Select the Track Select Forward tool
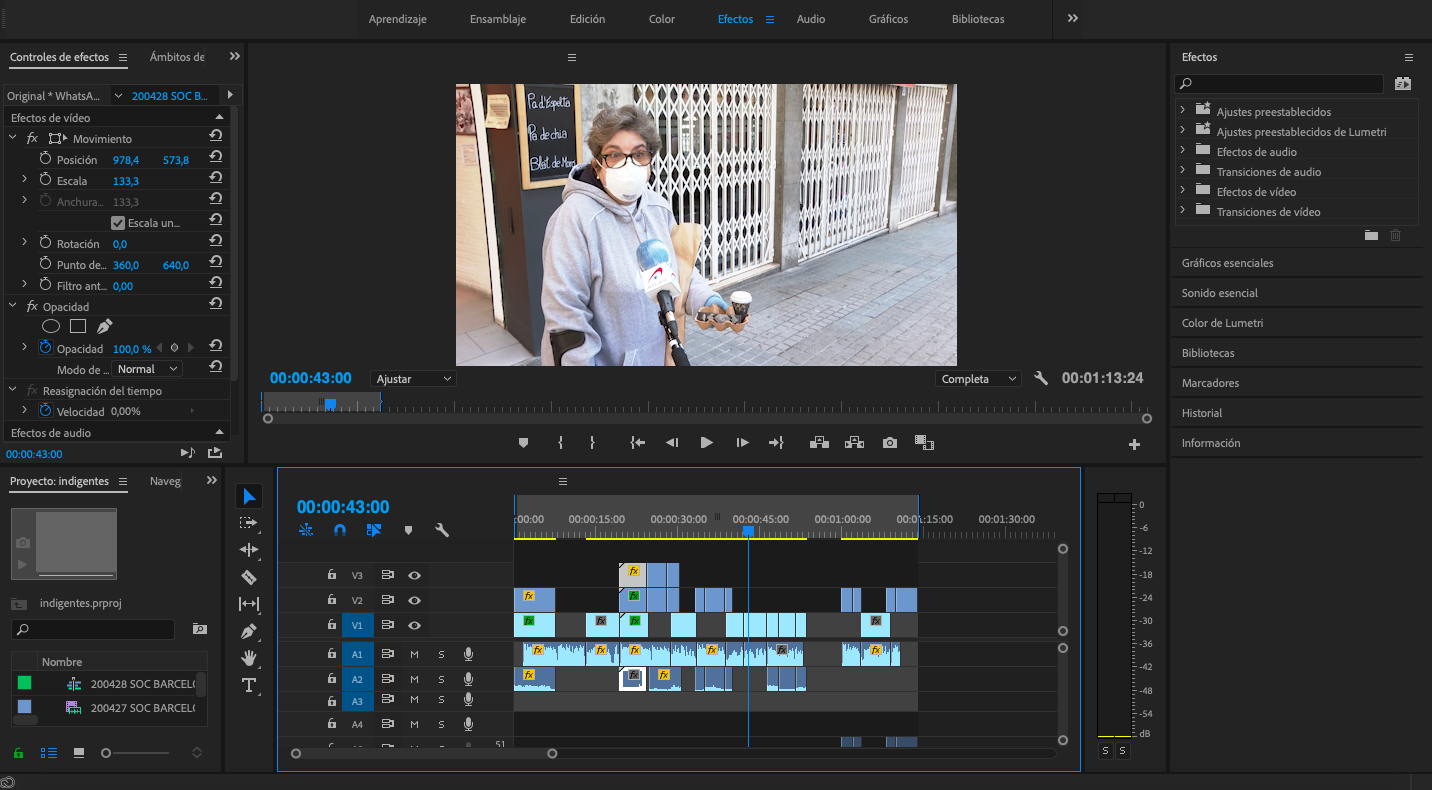The width and height of the screenshot is (1432, 790). pos(249,522)
